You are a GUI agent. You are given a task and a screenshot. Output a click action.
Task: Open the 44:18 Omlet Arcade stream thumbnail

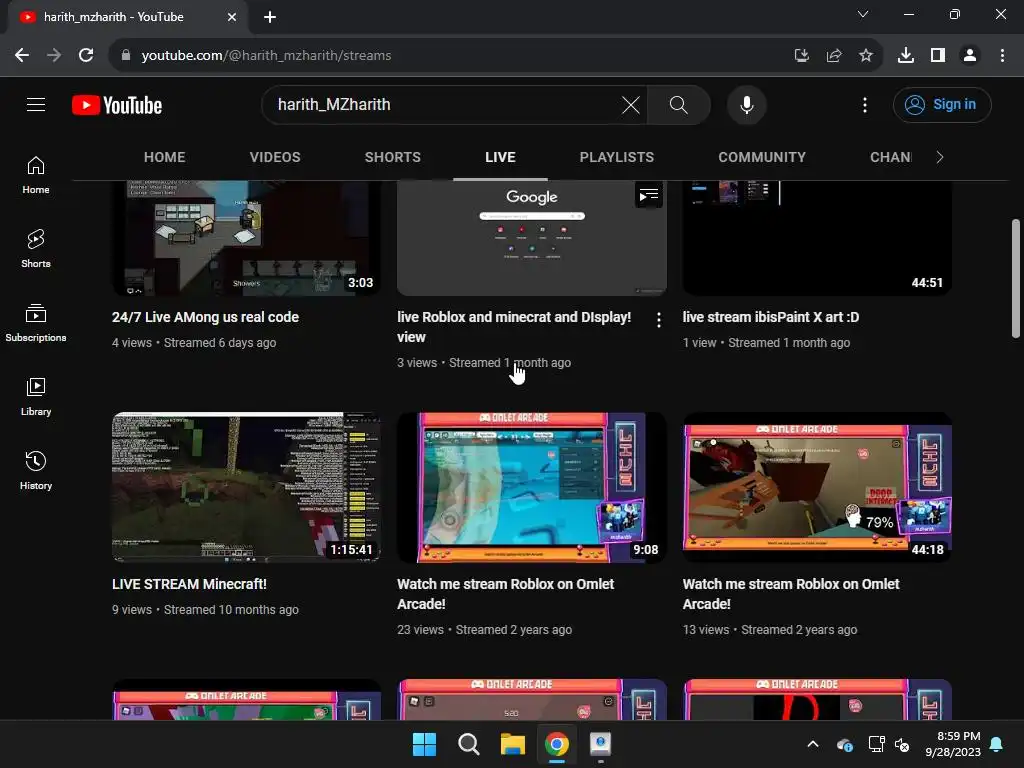(x=817, y=487)
